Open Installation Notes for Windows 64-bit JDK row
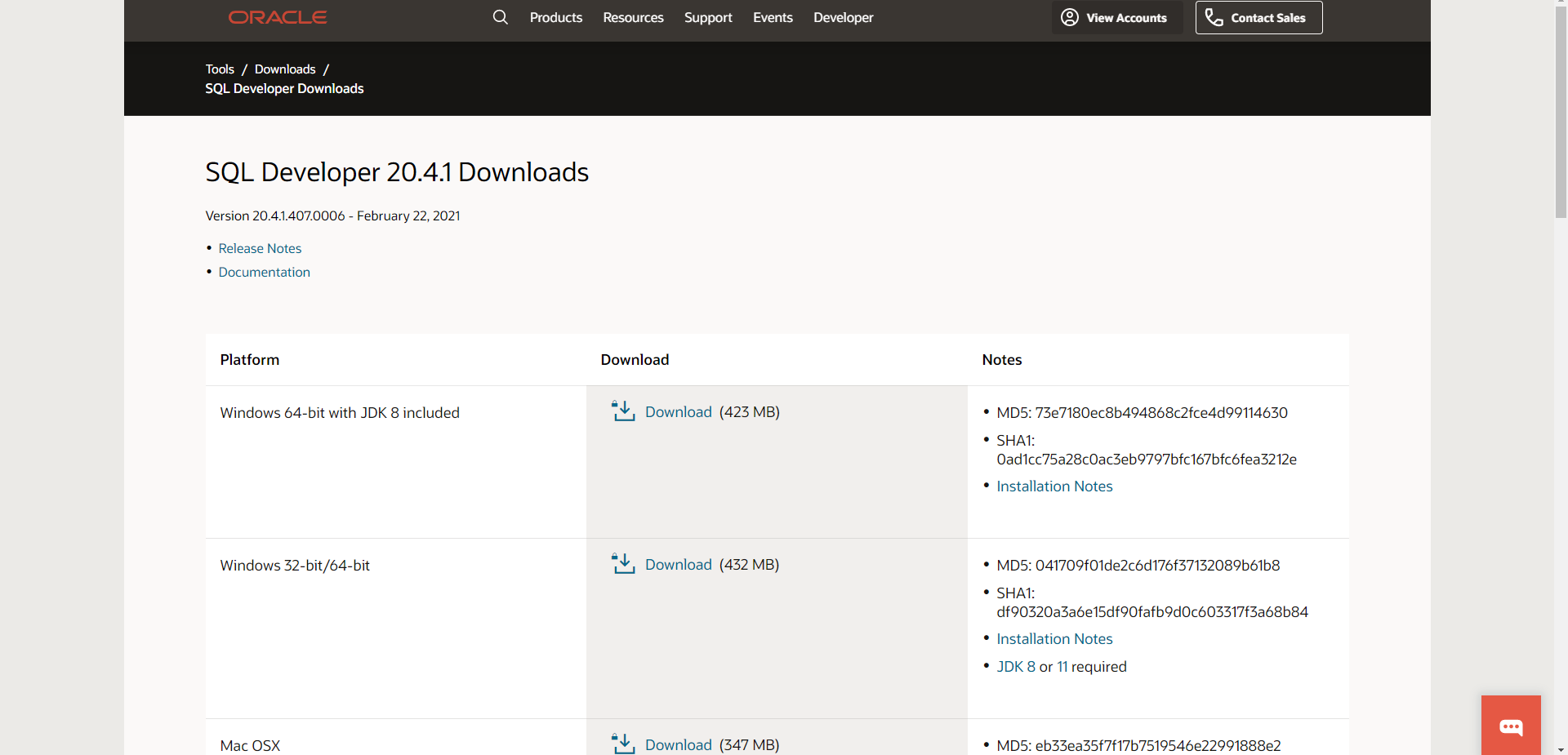This screenshot has width=1568, height=755. (1054, 486)
